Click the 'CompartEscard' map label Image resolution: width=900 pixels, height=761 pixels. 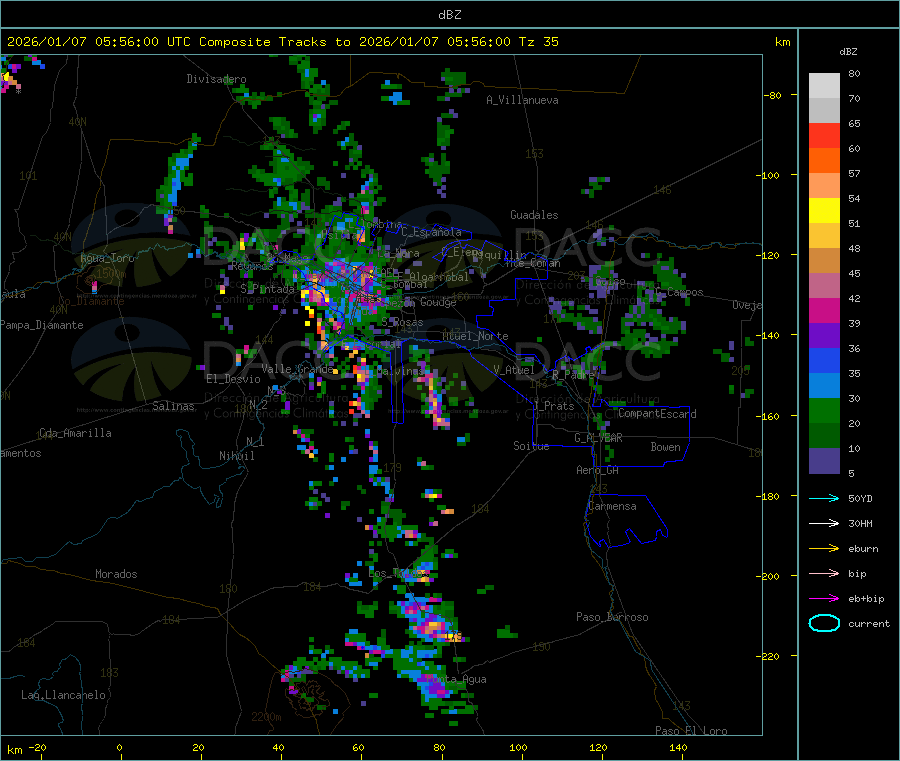(657, 414)
